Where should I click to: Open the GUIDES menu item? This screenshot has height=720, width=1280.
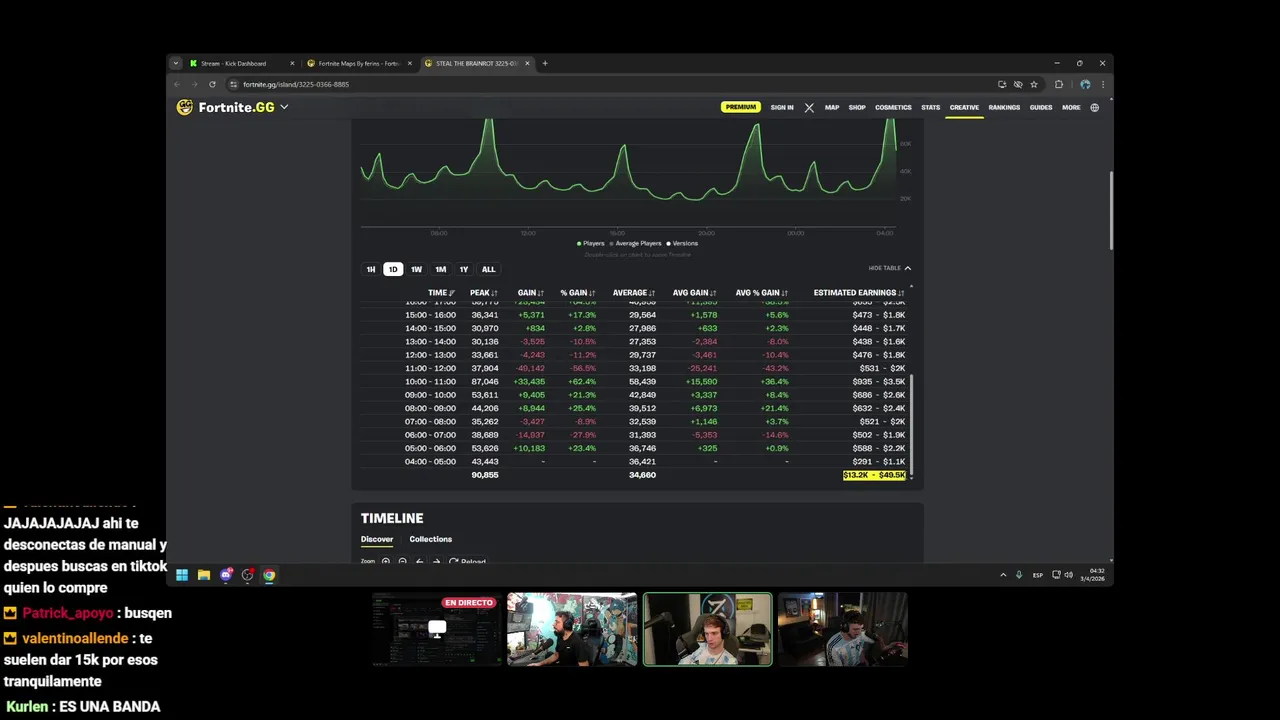[1041, 107]
